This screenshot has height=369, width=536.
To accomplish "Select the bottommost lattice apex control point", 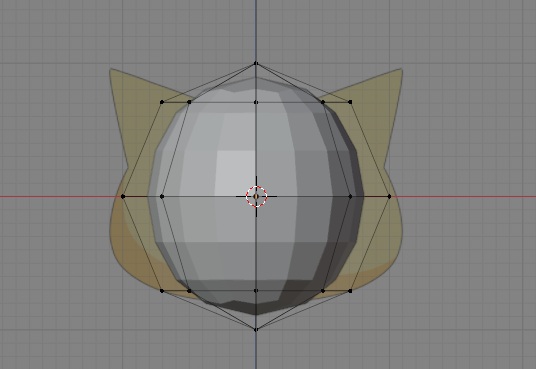I will point(256,329).
